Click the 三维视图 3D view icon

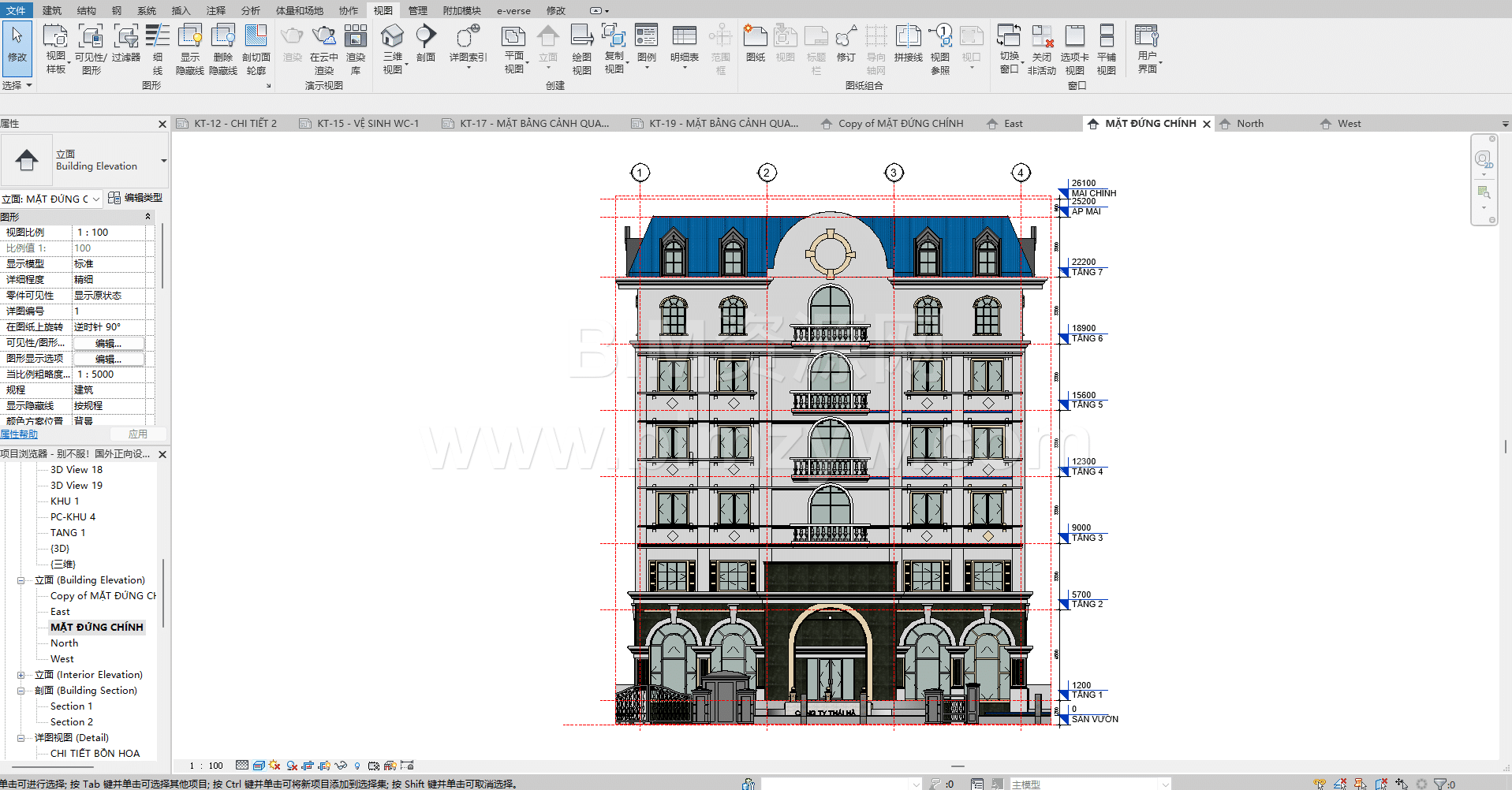[392, 36]
